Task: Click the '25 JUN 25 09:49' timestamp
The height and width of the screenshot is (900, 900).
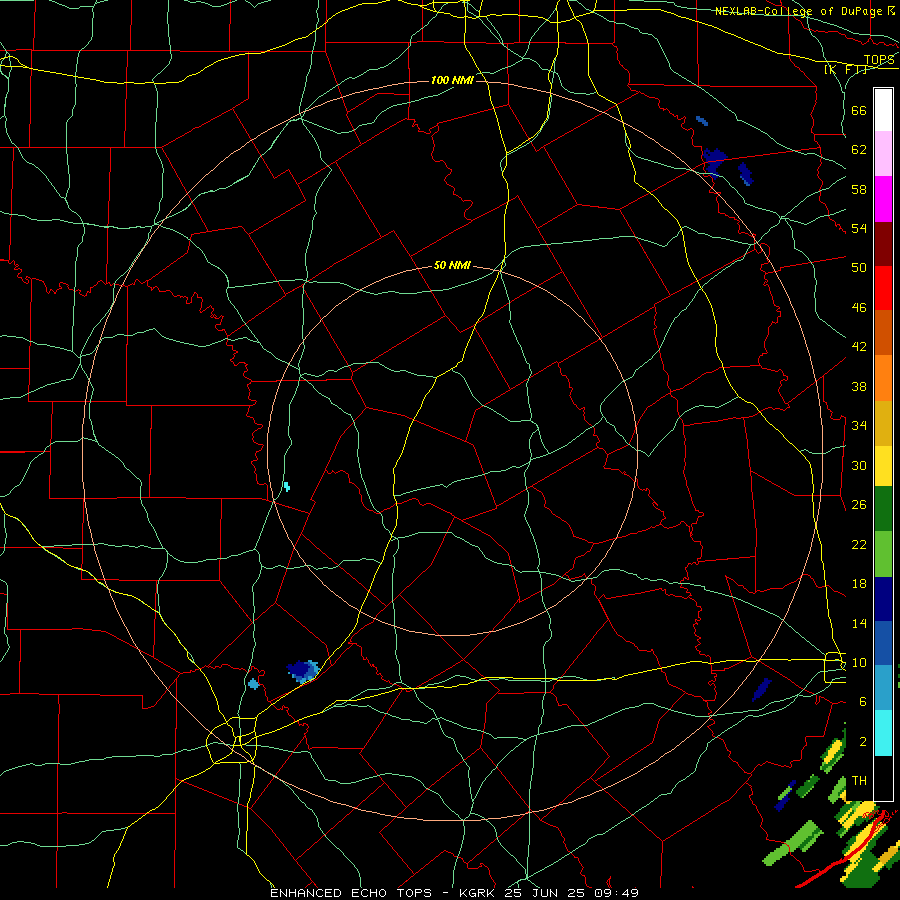Action: tap(571, 893)
